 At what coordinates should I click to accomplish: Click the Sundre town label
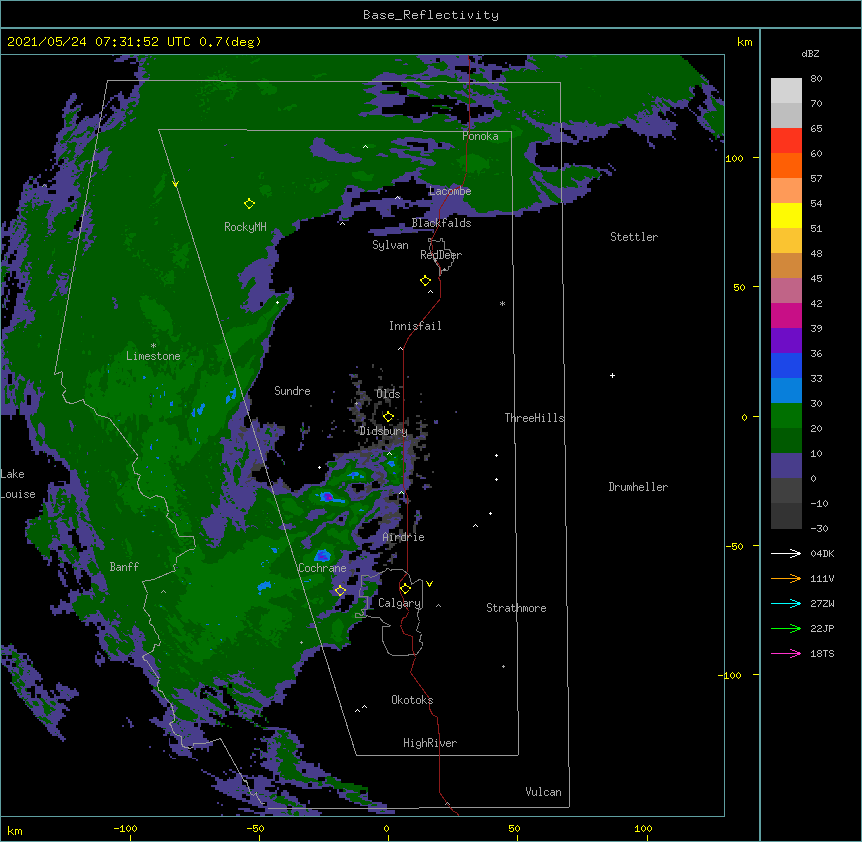coord(292,391)
